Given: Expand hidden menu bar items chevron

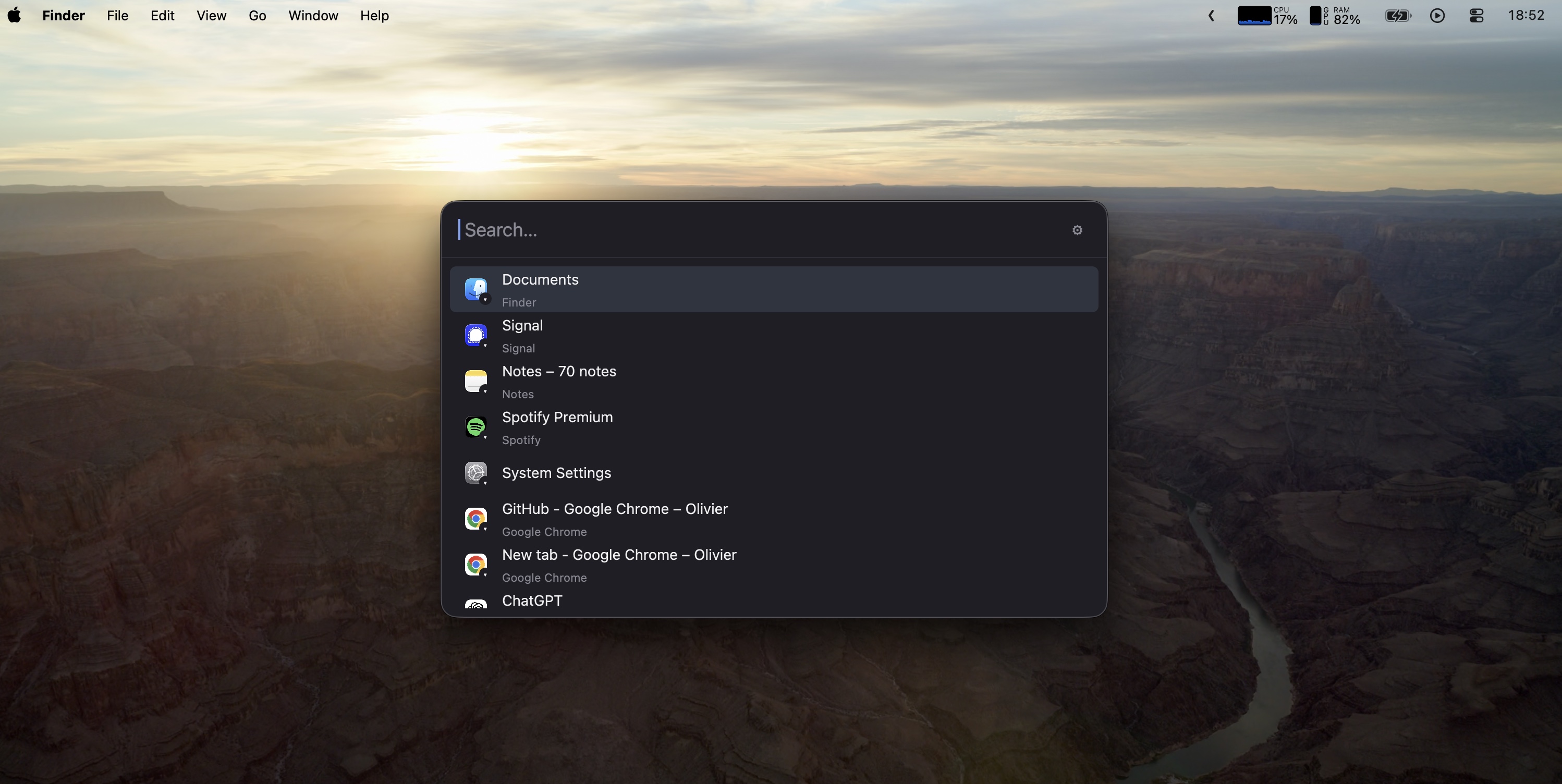Looking at the screenshot, I should tap(1211, 16).
